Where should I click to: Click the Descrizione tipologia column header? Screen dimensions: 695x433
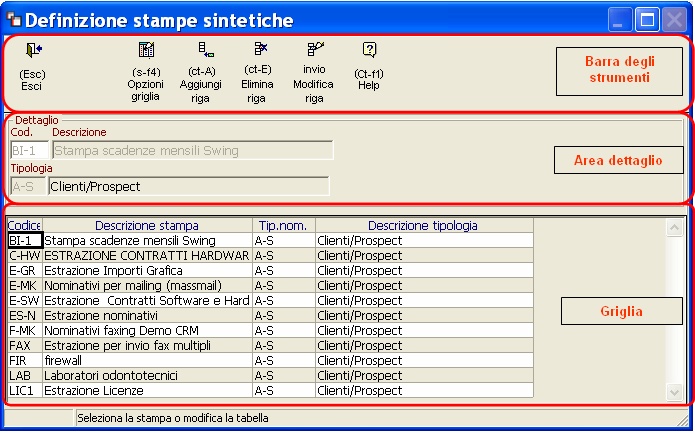point(424,226)
